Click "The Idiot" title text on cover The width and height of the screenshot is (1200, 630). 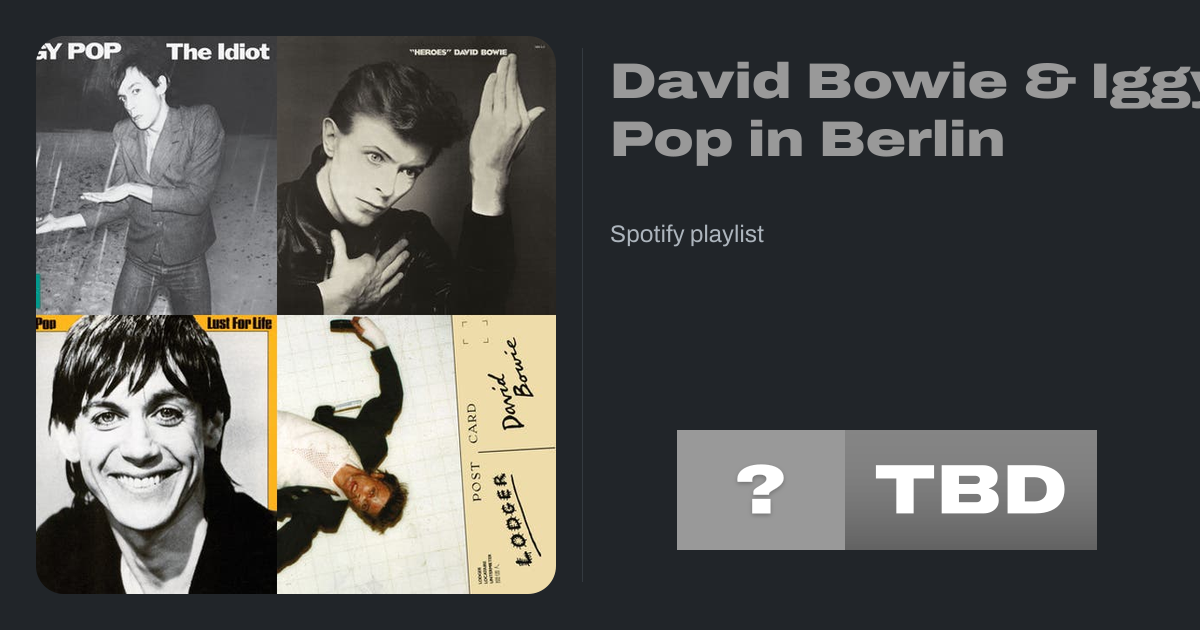[218, 51]
